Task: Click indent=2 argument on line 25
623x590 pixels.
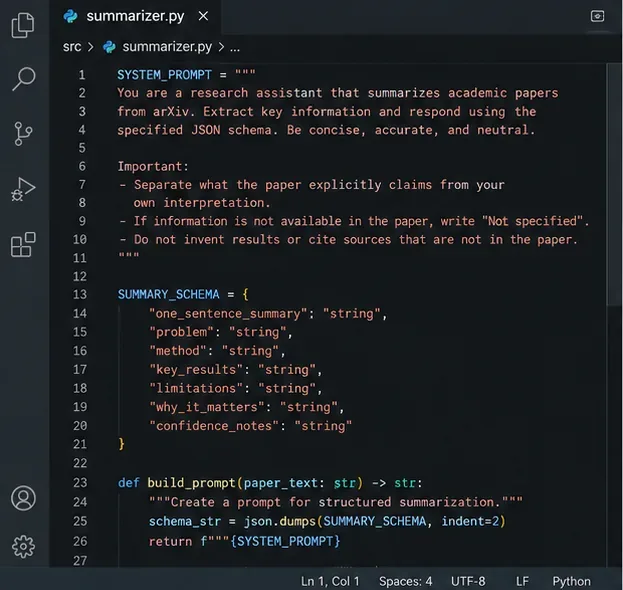Action: tap(470, 521)
